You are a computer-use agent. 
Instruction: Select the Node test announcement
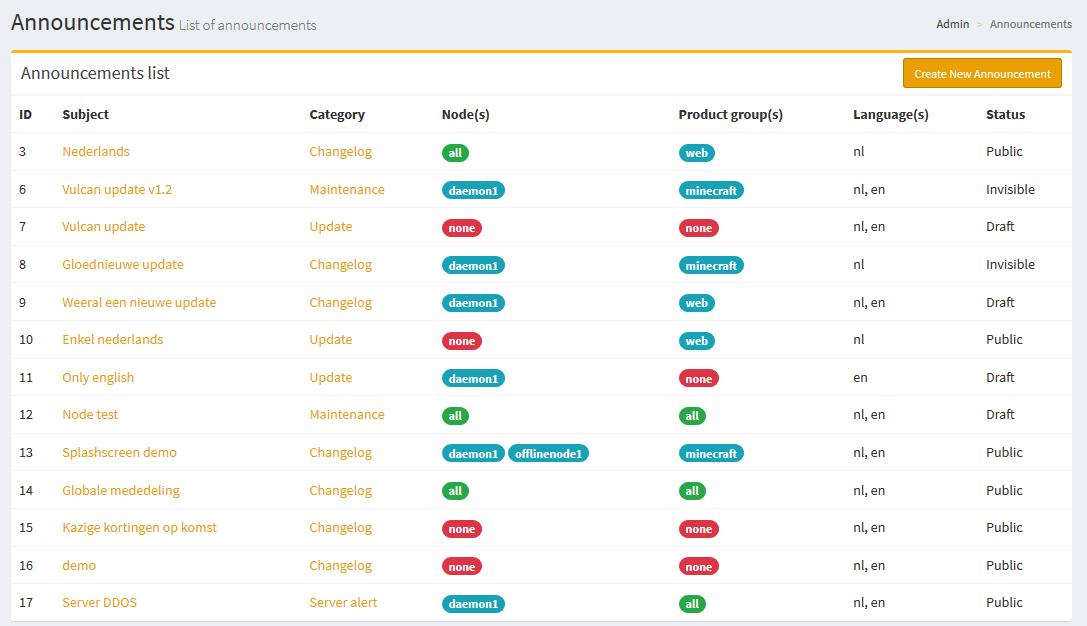coord(90,415)
